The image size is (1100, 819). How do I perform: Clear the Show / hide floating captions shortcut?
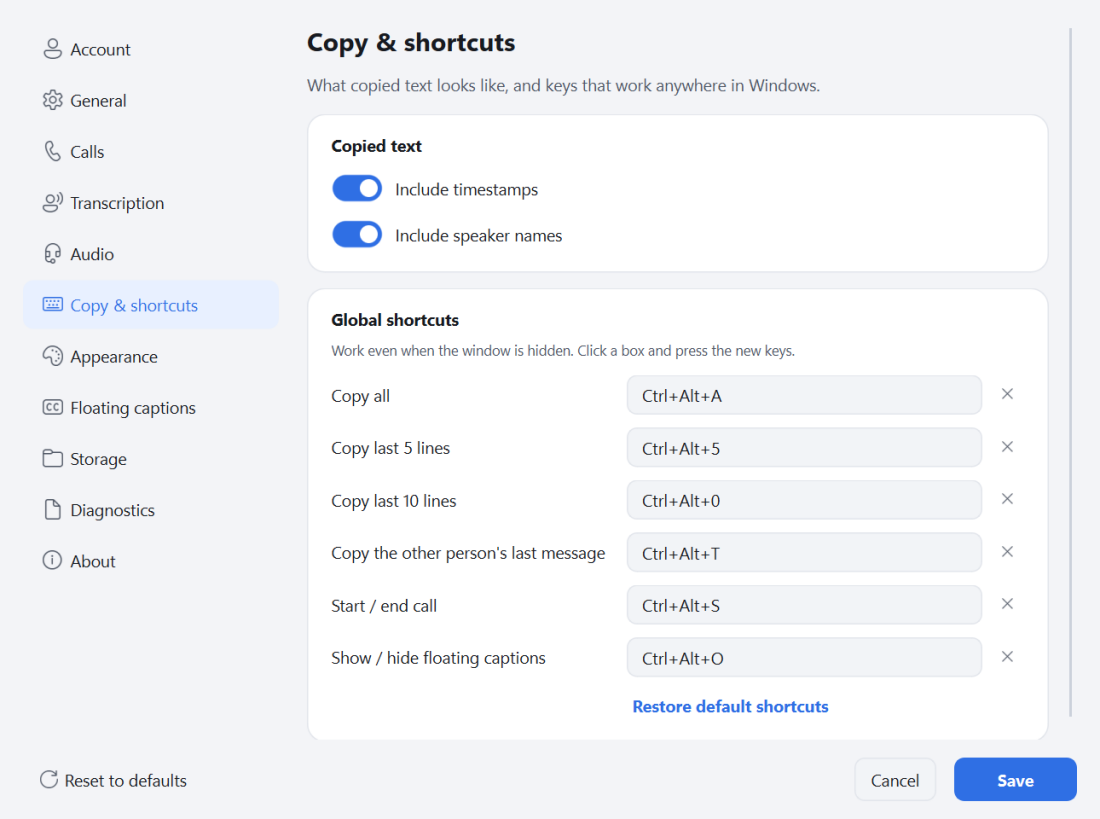click(x=1007, y=657)
